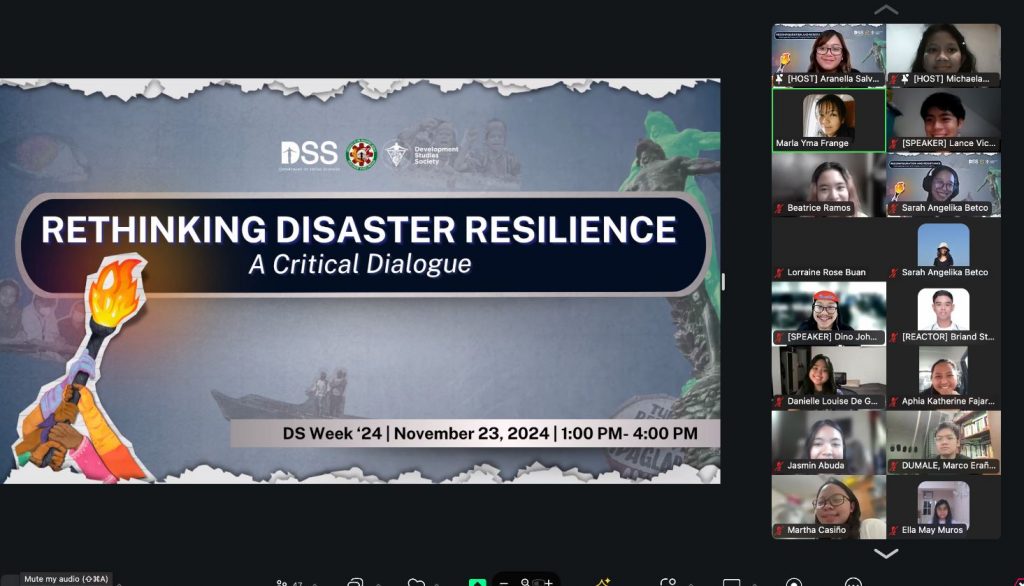
Task: Click 'A Critical Dialogue' subtitle on slide
Action: click(360, 264)
